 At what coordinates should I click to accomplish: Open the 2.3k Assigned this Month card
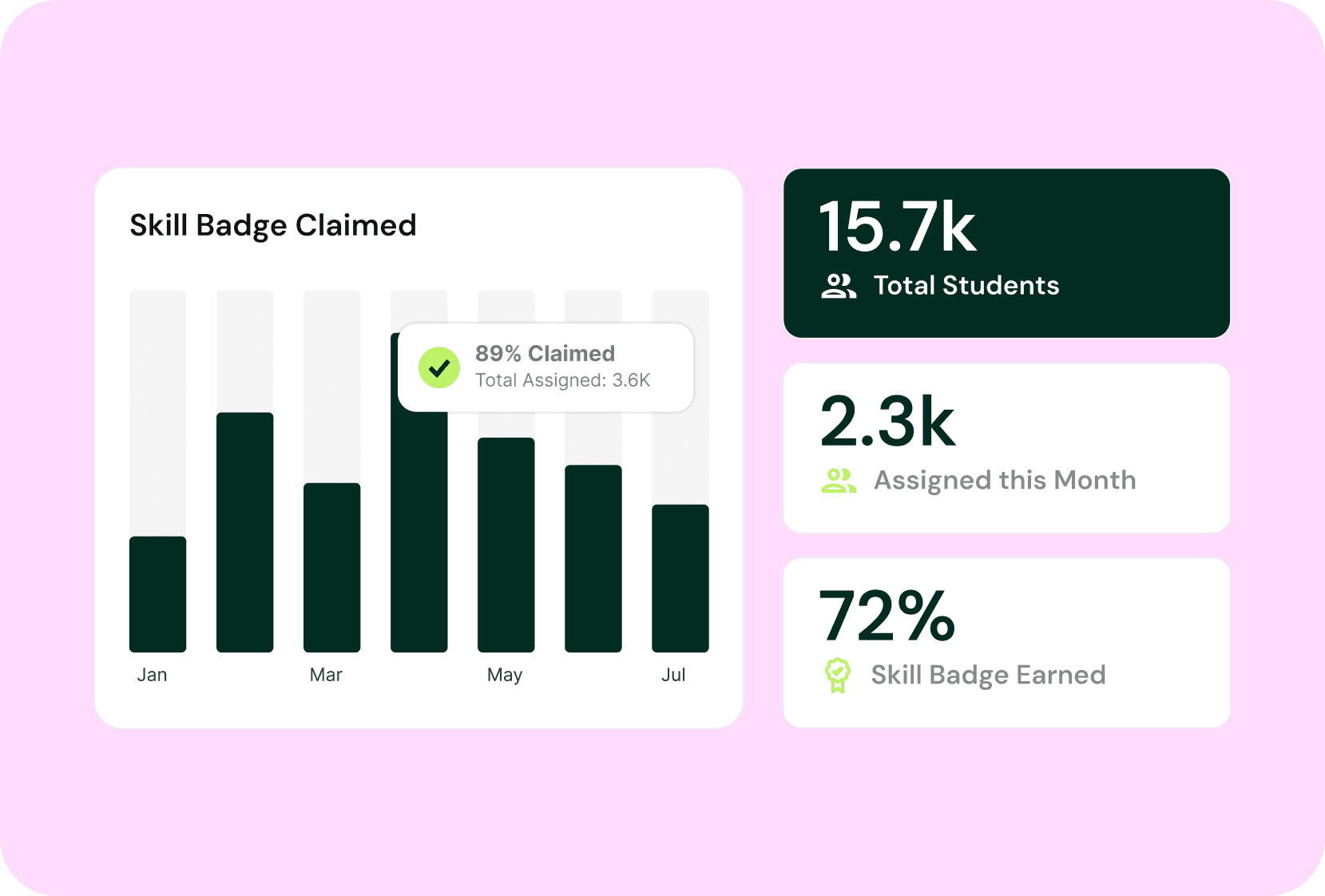(1006, 448)
